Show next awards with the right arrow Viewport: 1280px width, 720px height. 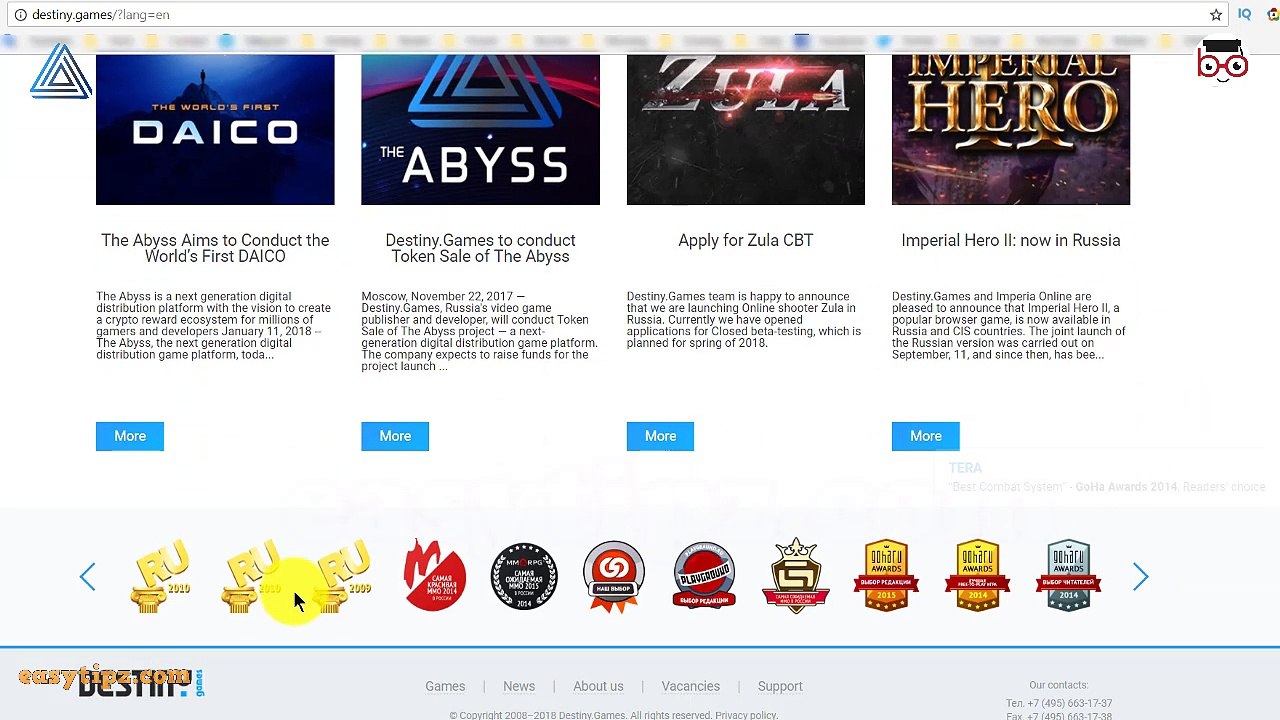(x=1140, y=576)
